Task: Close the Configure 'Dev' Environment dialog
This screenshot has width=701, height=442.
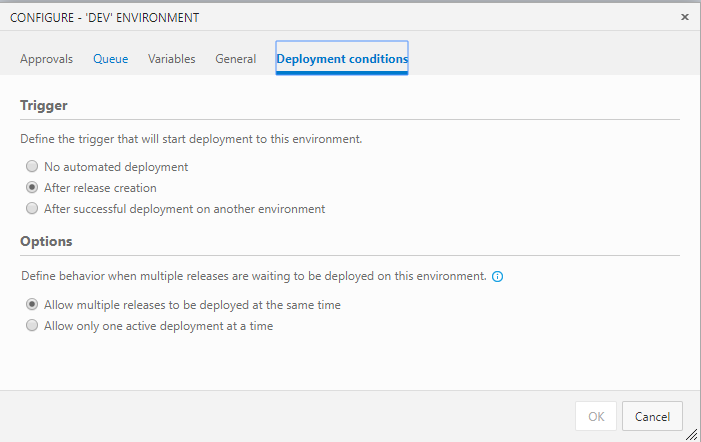Action: [684, 17]
